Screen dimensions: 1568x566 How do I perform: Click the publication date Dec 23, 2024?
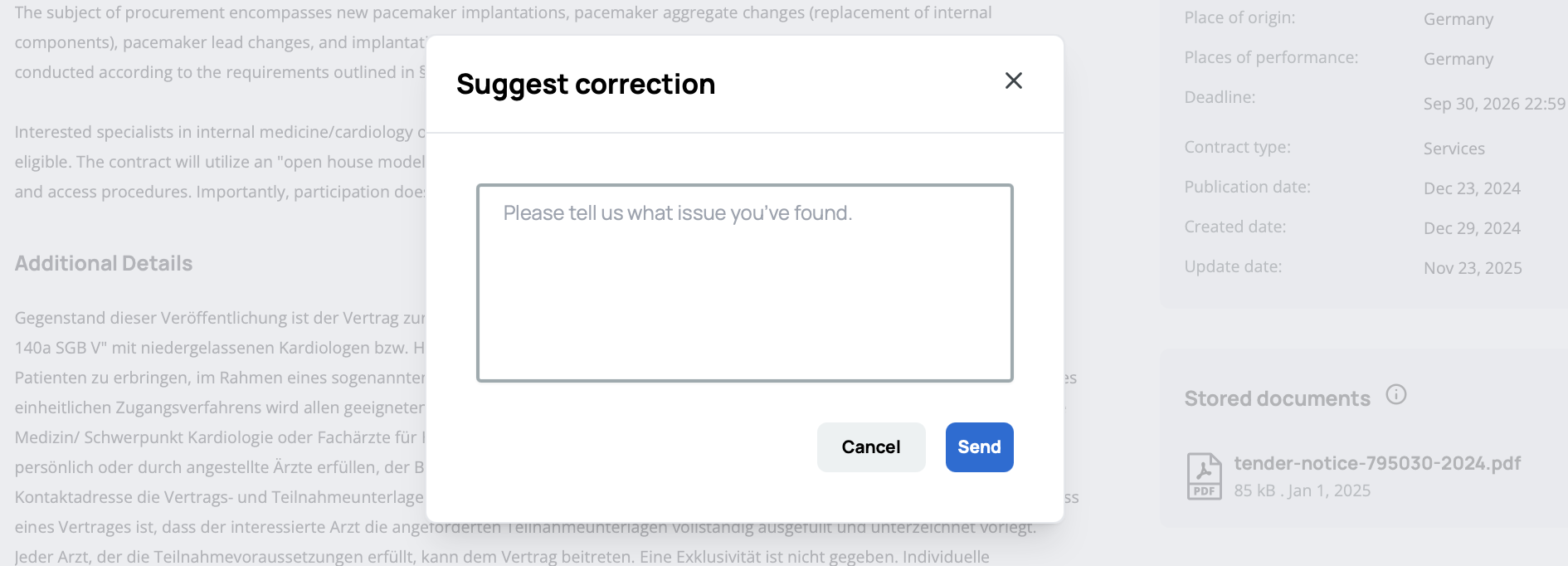[1472, 188]
